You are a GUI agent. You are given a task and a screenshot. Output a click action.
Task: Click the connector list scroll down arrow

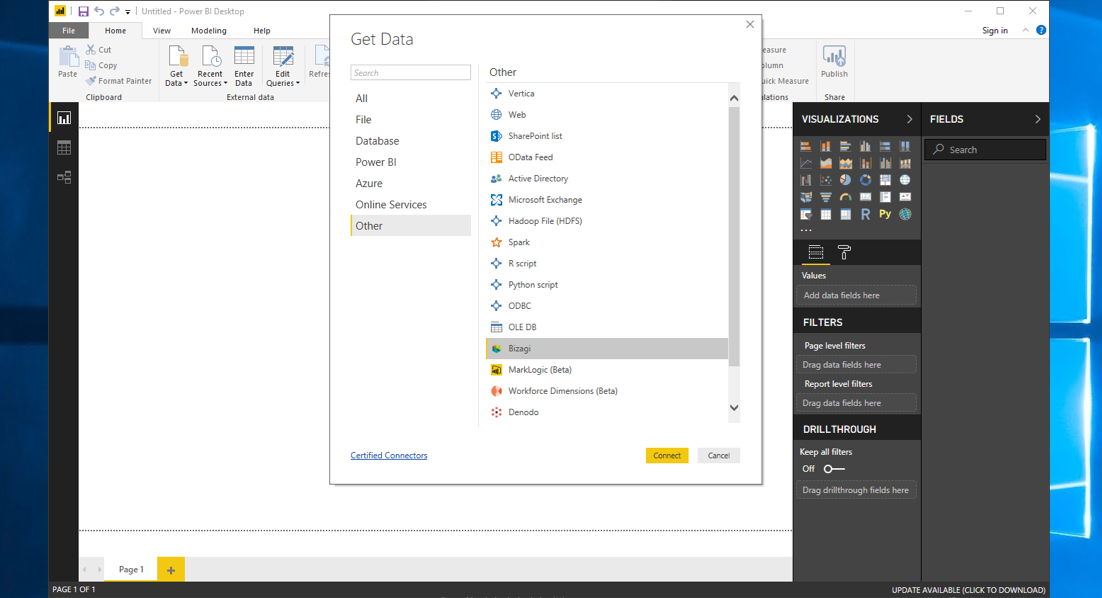[x=734, y=408]
